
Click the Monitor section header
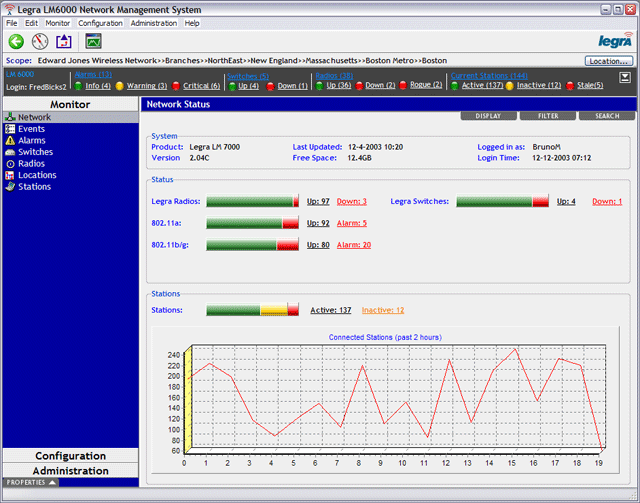[x=71, y=105]
